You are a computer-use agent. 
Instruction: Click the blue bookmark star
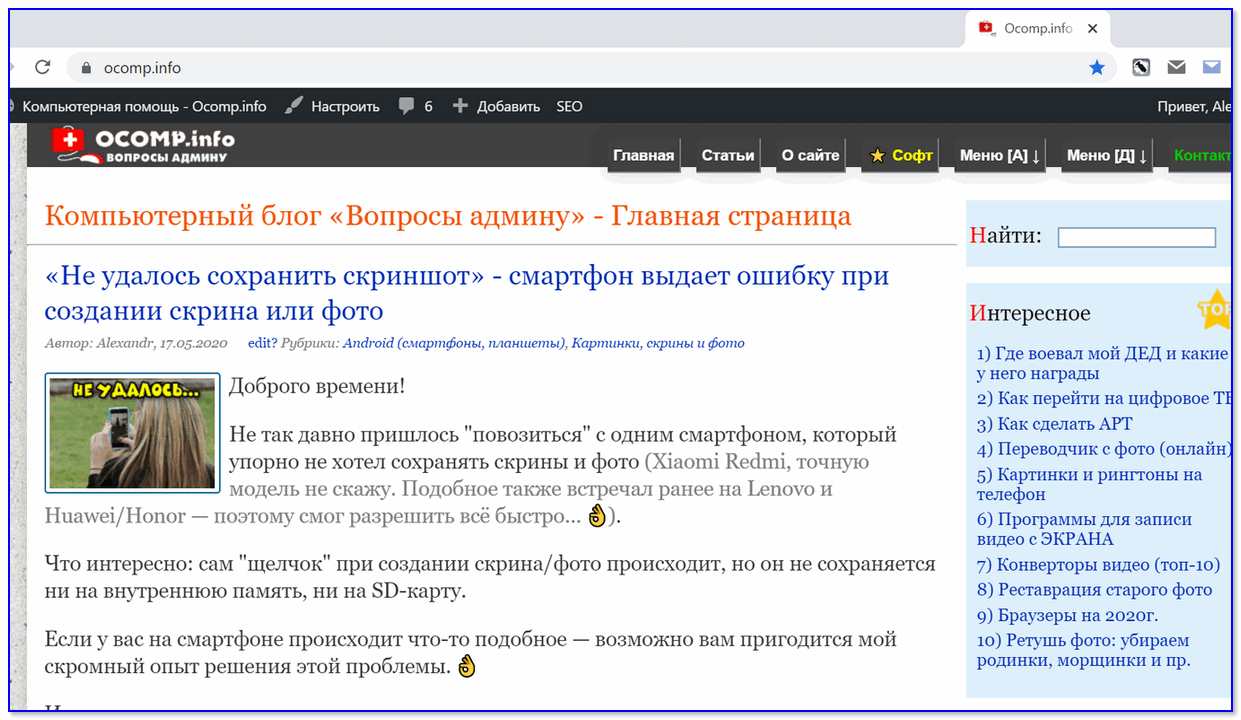(x=1097, y=68)
